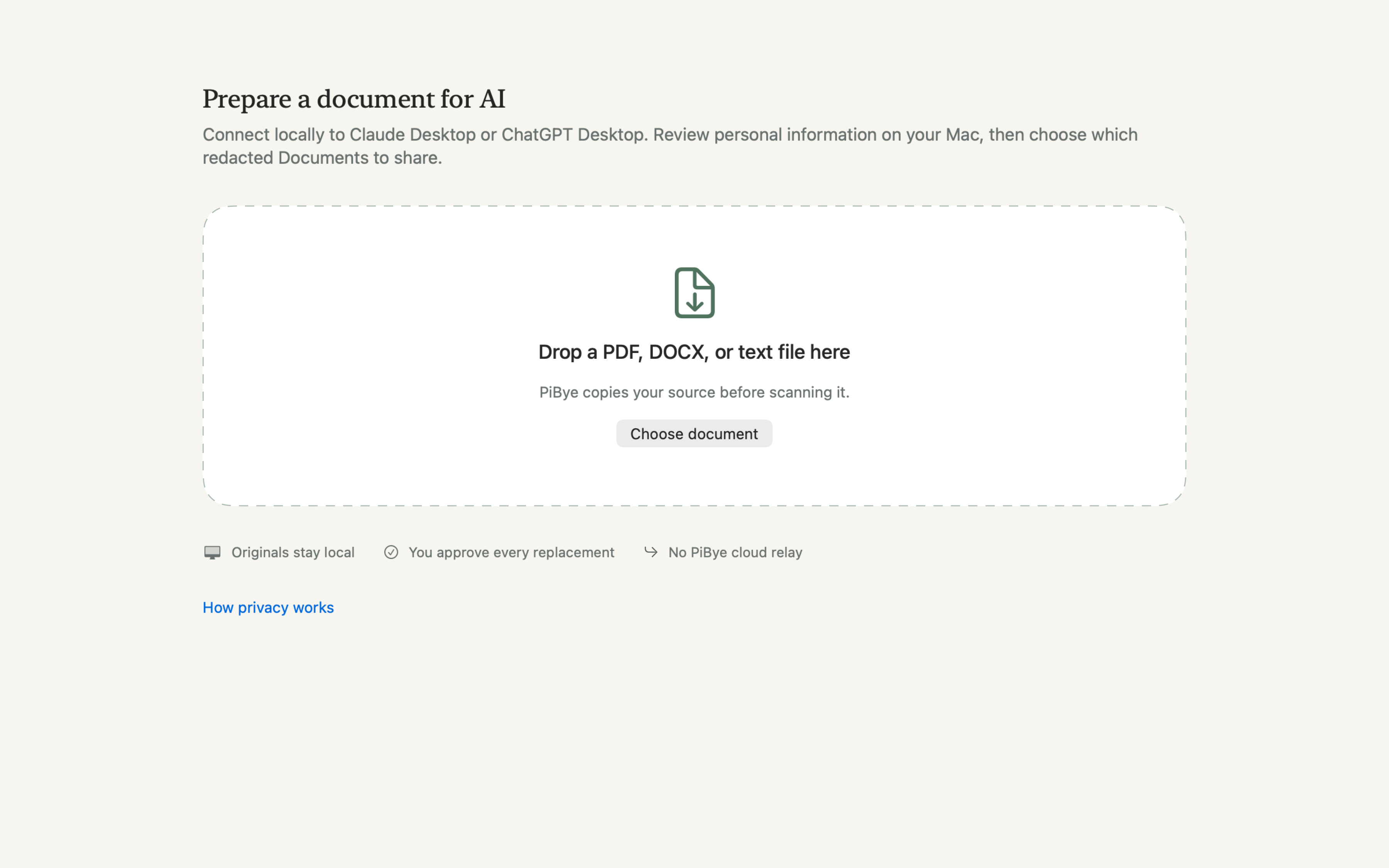1389x868 pixels.
Task: Click the 'Drop a PDF, DOCX, or text file here' text
Action: click(x=694, y=352)
